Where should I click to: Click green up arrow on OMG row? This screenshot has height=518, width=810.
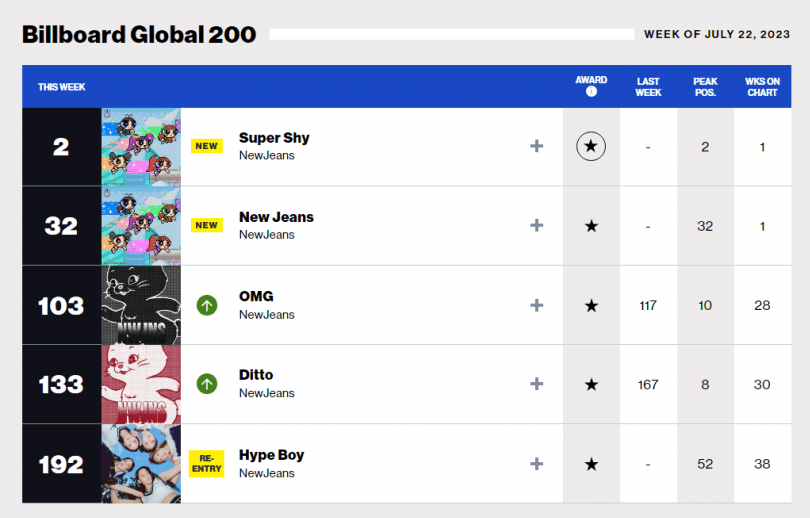point(207,305)
